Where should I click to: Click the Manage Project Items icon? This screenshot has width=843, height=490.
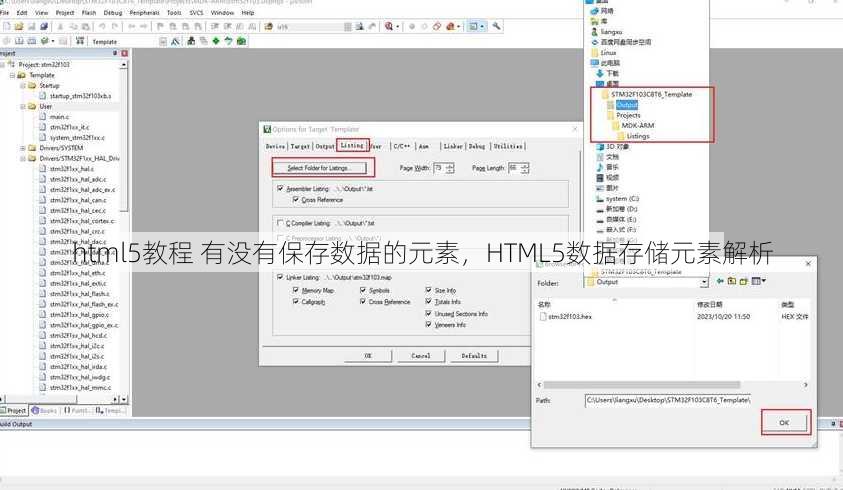(x=191, y=41)
